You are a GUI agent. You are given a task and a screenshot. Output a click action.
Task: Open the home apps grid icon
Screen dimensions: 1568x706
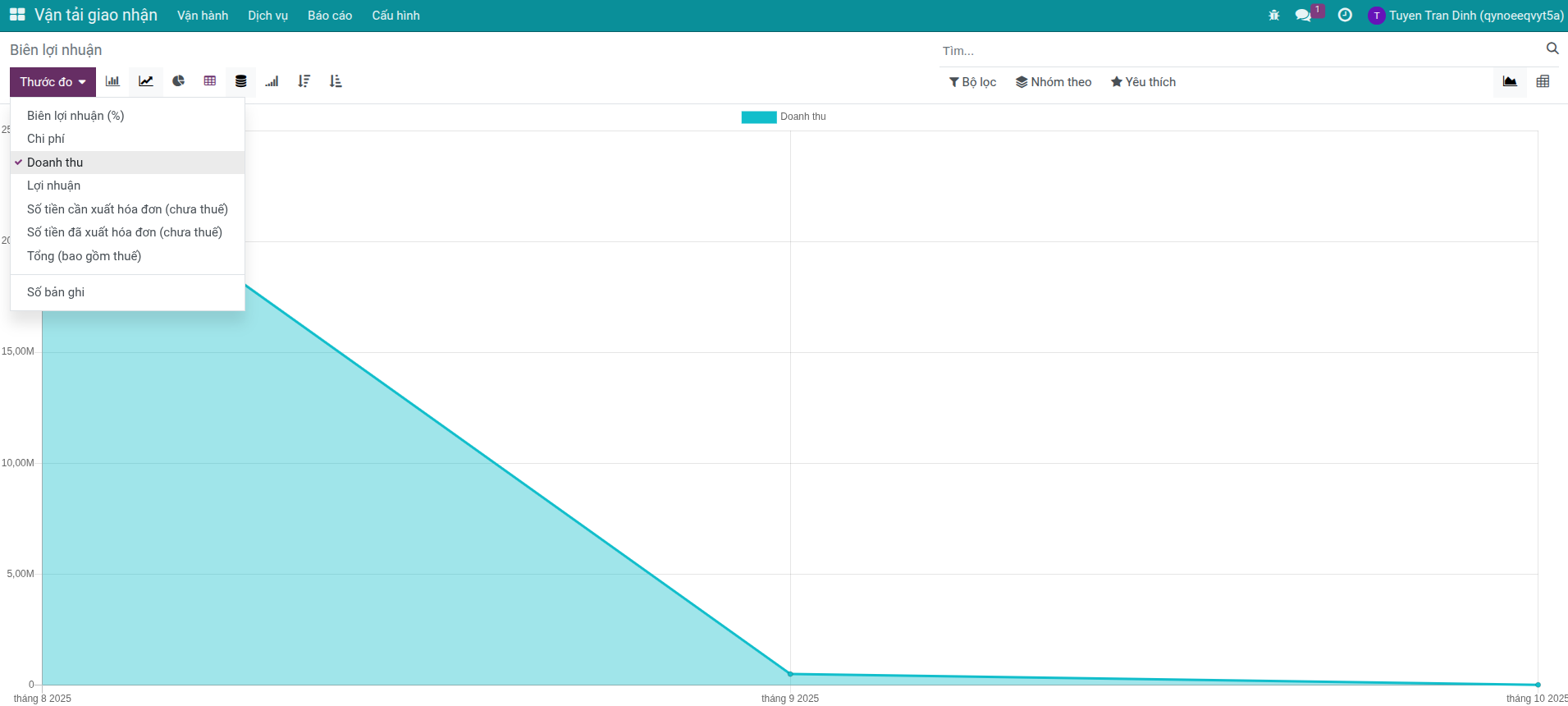coord(17,15)
